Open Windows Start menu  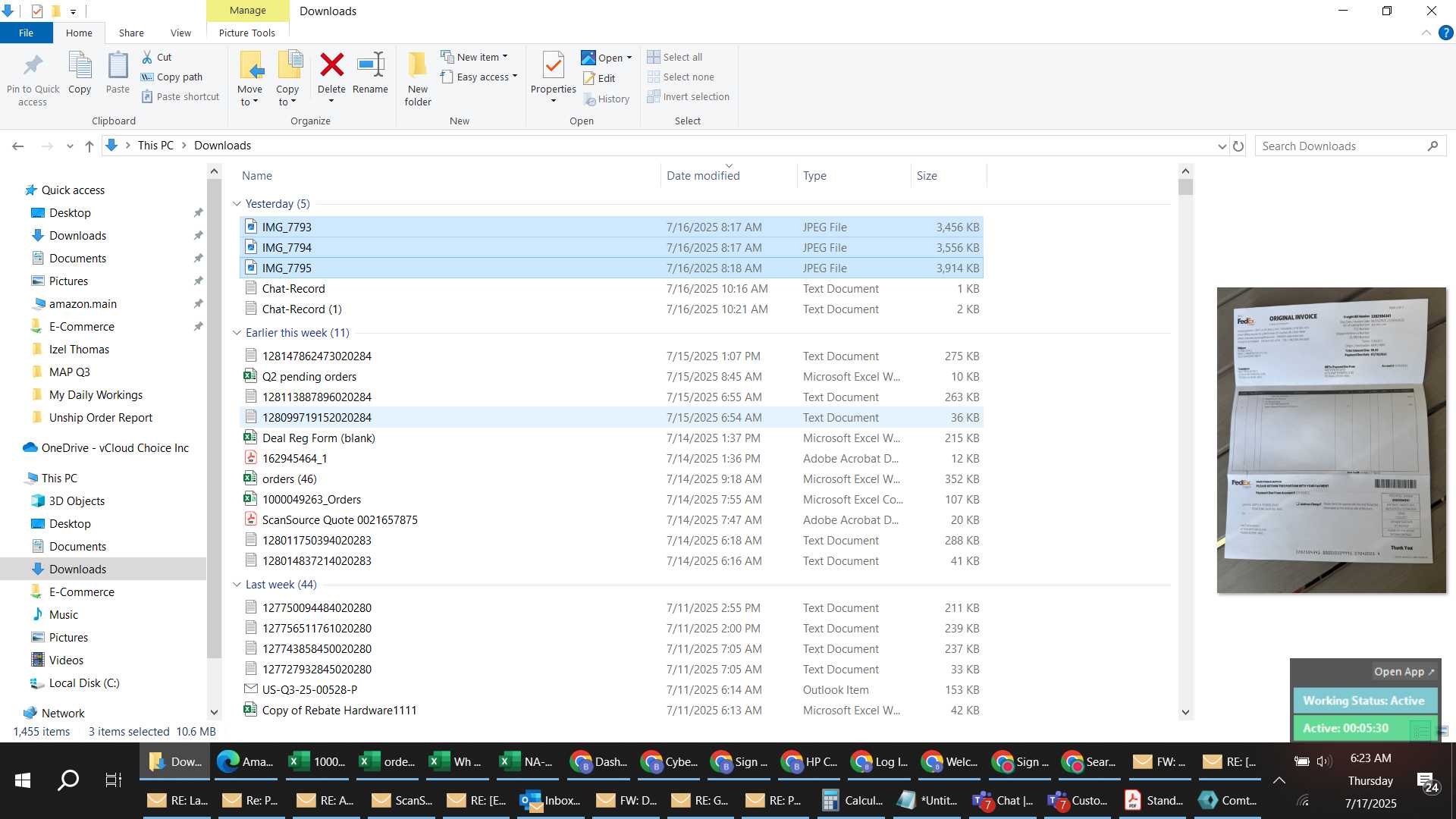point(23,780)
